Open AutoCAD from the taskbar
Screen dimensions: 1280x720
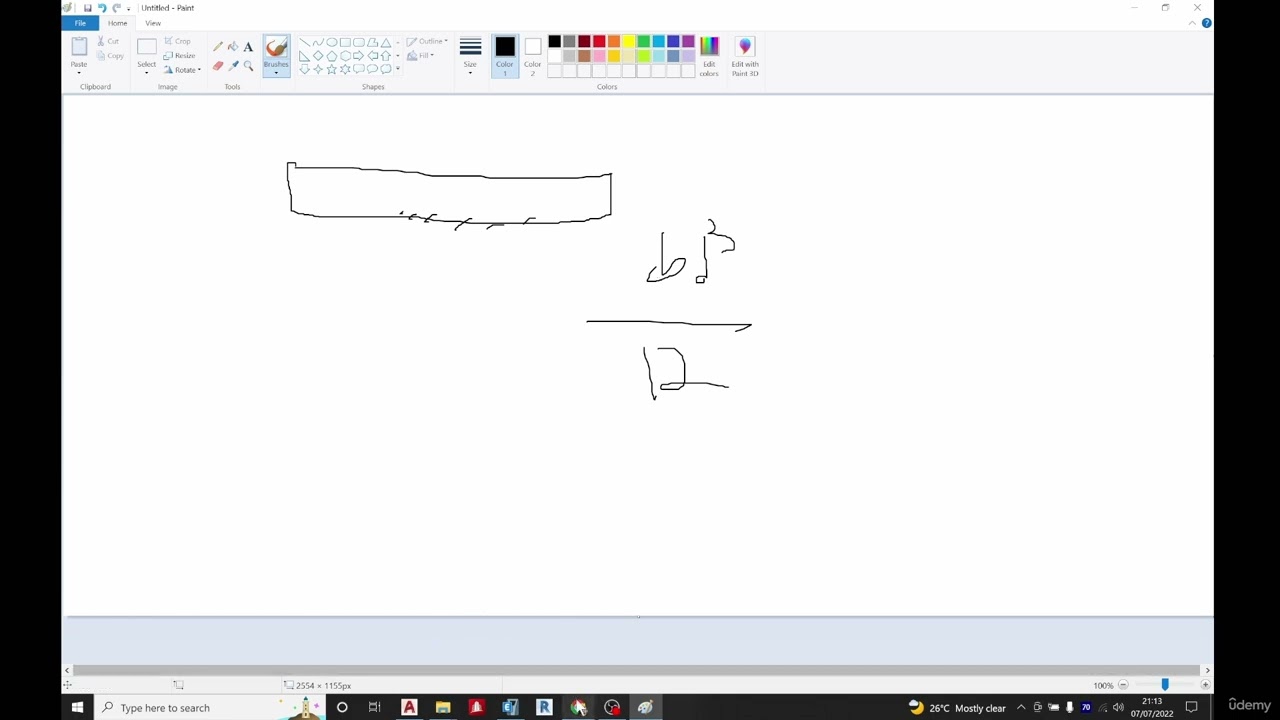(x=409, y=707)
